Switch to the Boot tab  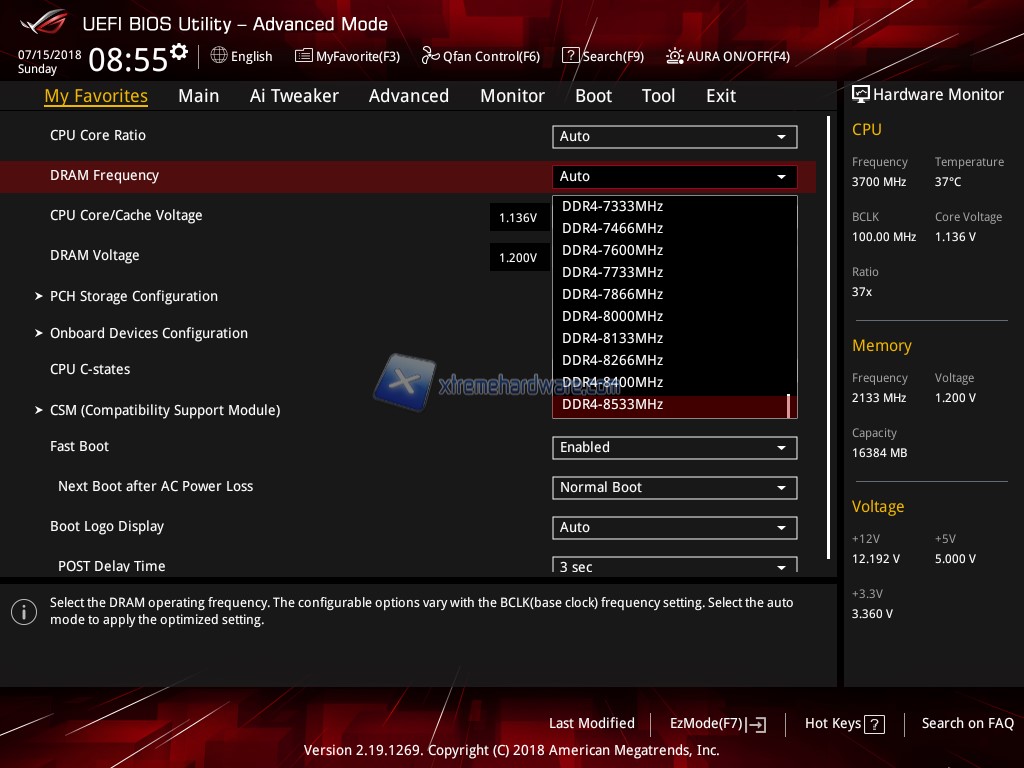(593, 96)
